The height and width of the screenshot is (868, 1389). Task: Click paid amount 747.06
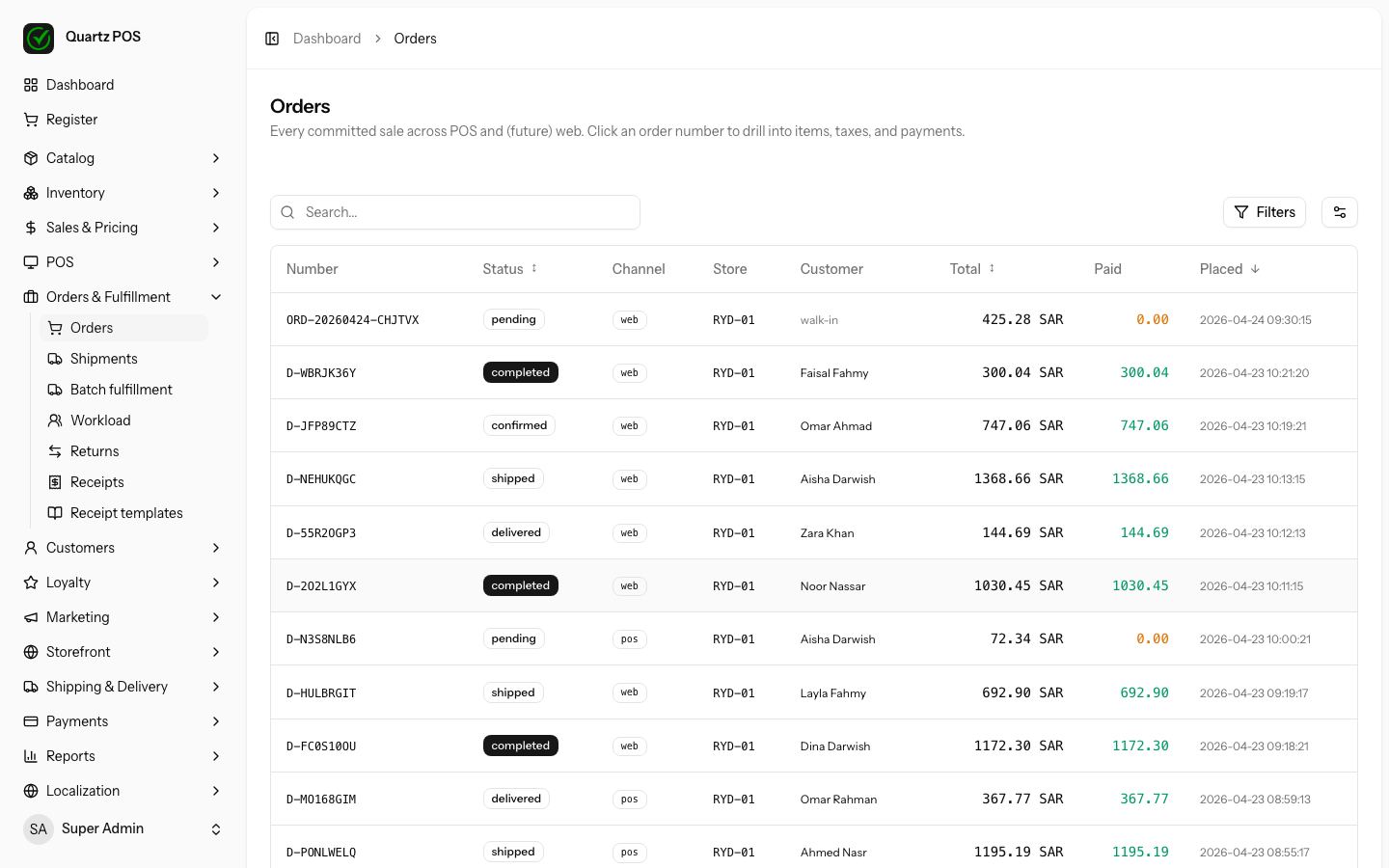(1144, 425)
